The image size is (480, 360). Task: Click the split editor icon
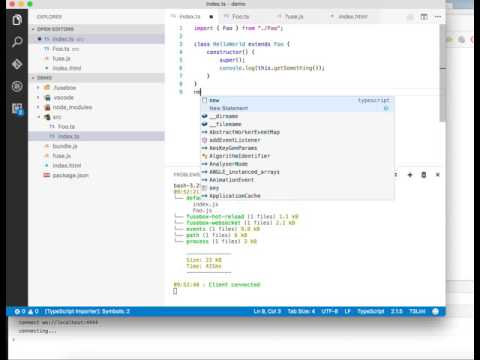click(424, 17)
